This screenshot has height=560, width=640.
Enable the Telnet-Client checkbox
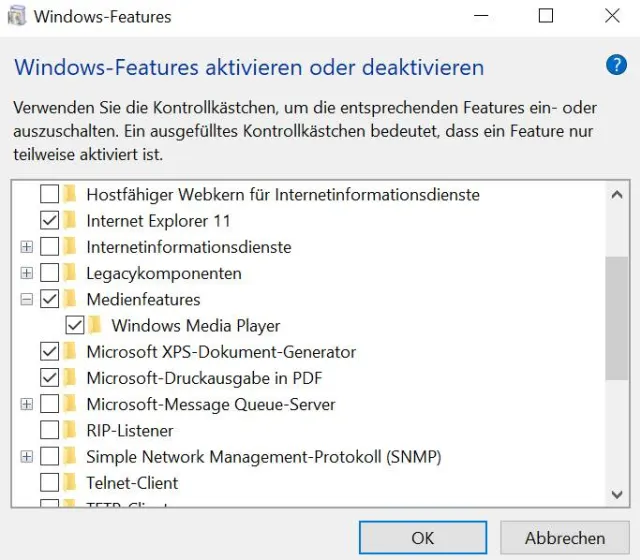click(x=49, y=483)
